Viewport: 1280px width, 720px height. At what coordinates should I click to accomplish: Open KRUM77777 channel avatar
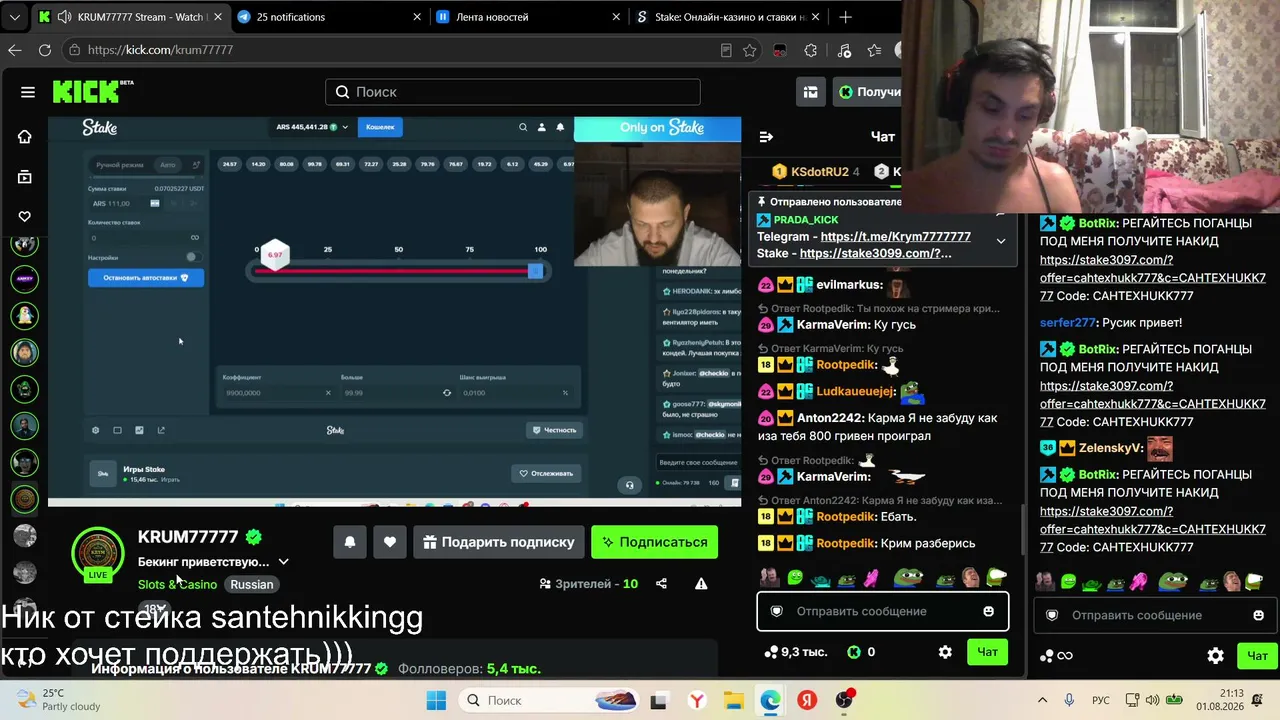[97, 552]
